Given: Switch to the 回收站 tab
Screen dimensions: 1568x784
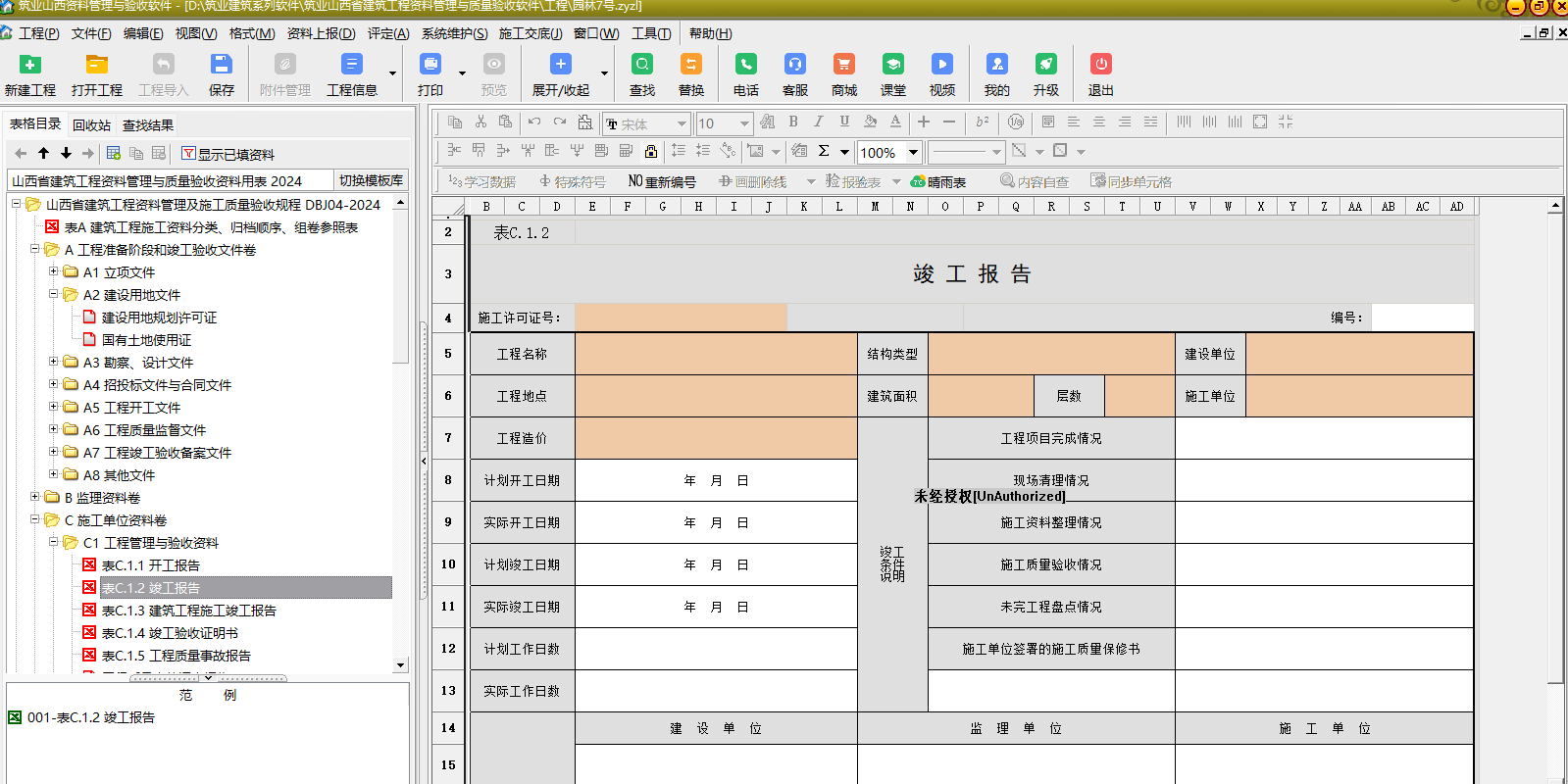Looking at the screenshot, I should point(91,124).
